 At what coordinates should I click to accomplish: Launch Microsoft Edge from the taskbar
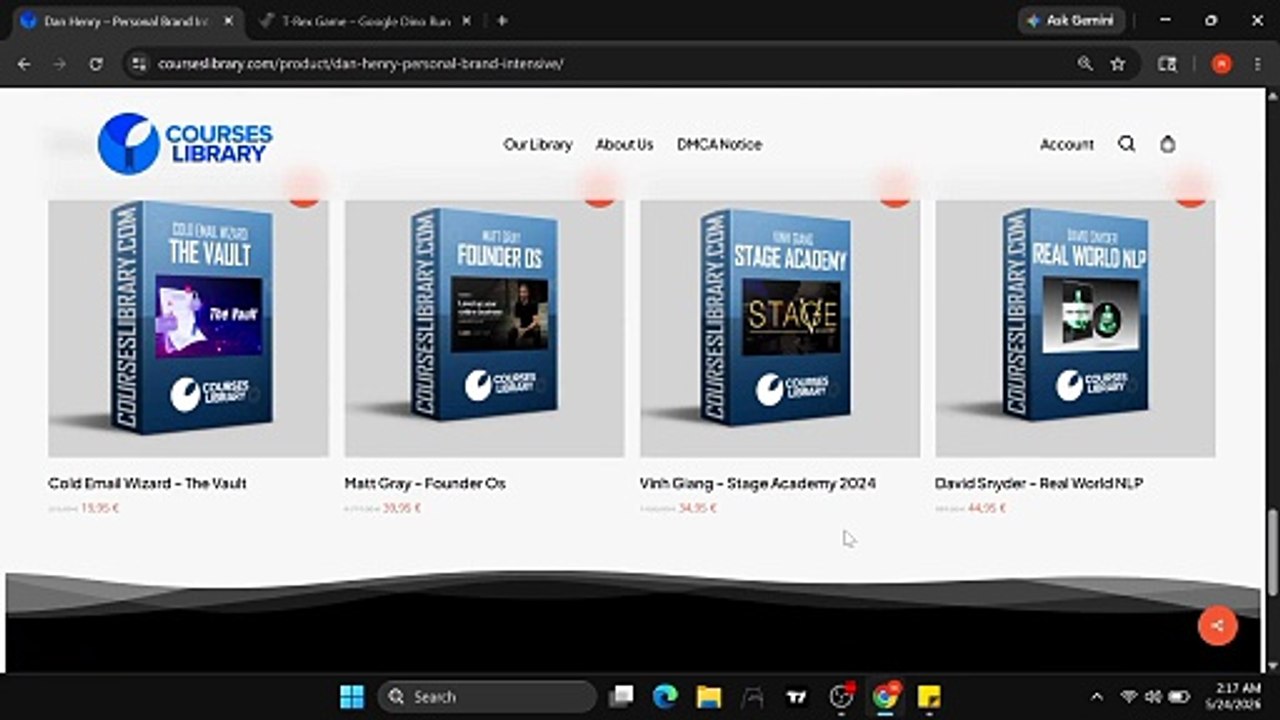[x=665, y=696]
